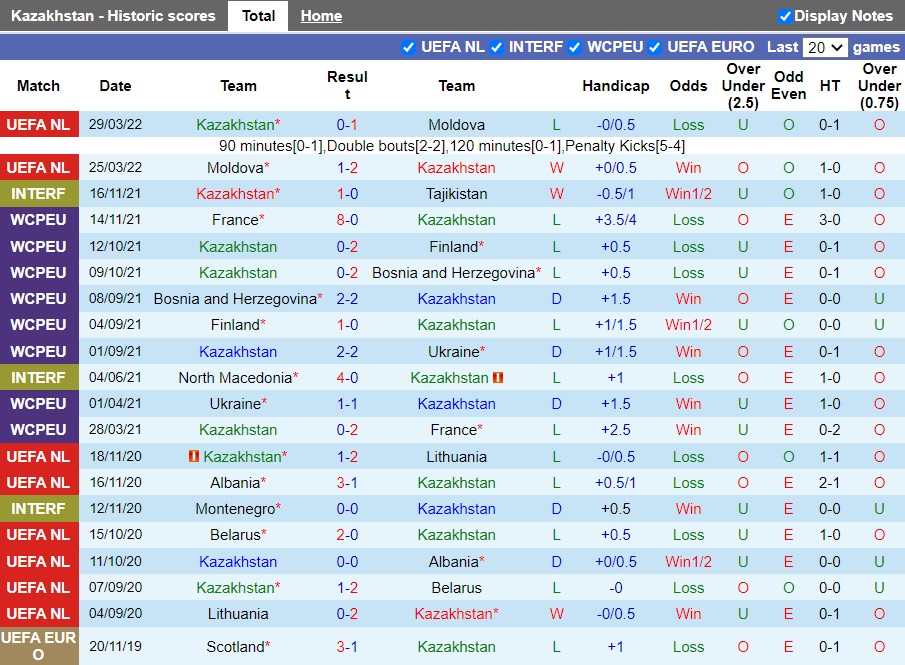Toggle the Display Notes checkbox

tap(785, 16)
